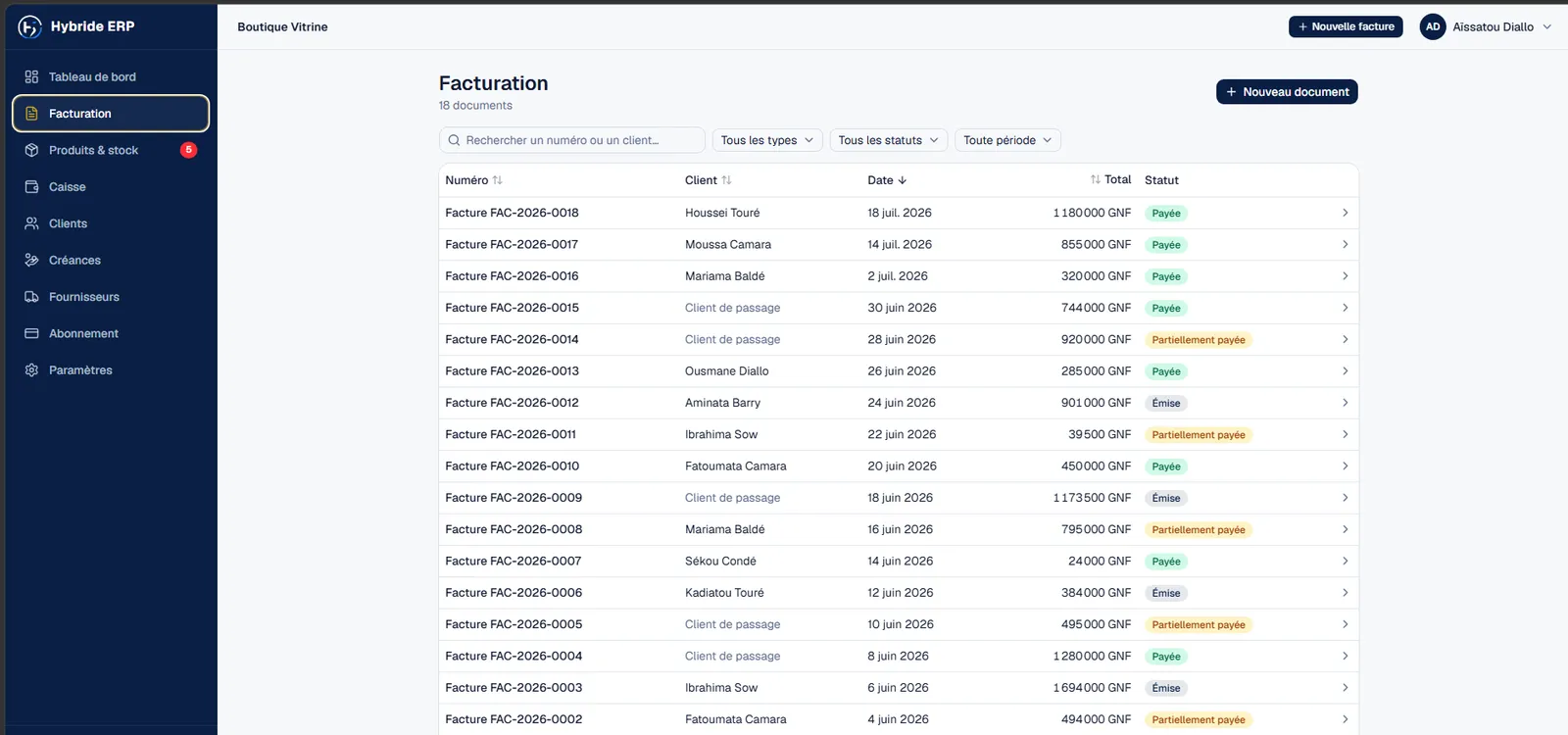The width and height of the screenshot is (1568, 735).
Task: Click the Nouvelle facture button
Action: (x=1346, y=26)
